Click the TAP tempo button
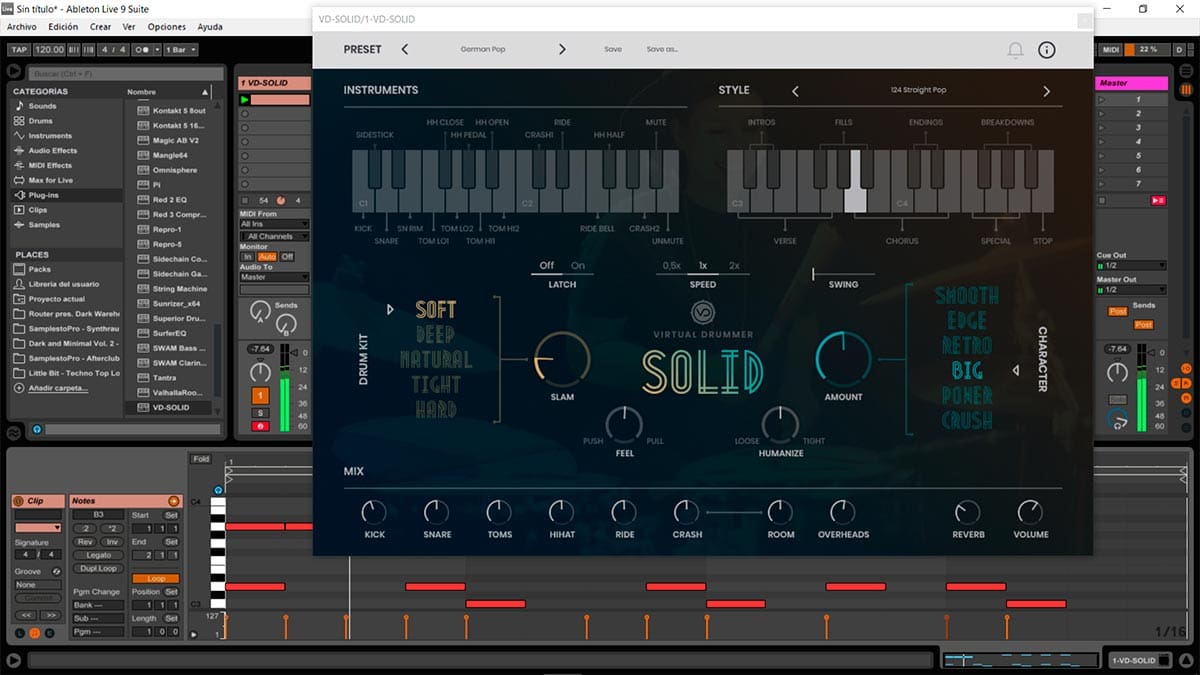Viewport: 1200px width, 675px height. pos(19,50)
